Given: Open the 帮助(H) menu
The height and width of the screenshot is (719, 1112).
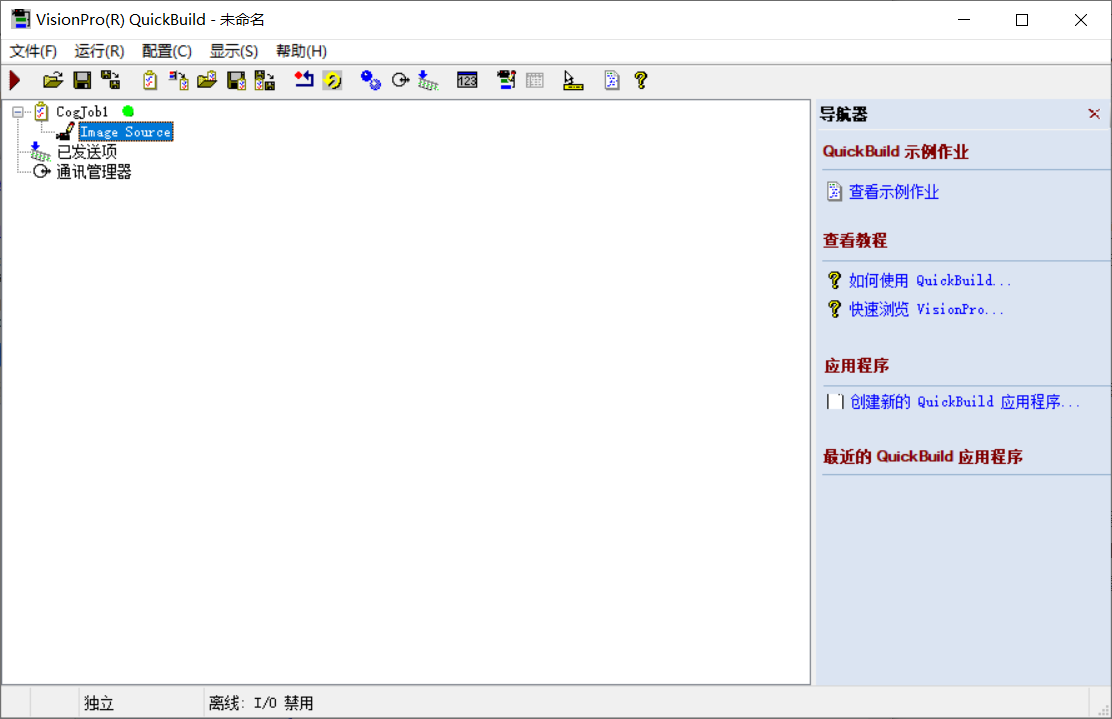Looking at the screenshot, I should [x=301, y=51].
